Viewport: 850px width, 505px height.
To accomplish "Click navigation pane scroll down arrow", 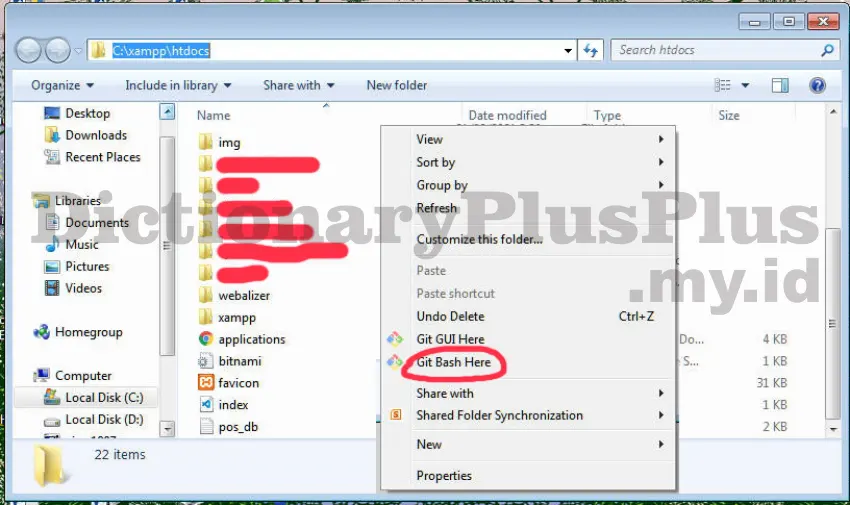I will (167, 429).
